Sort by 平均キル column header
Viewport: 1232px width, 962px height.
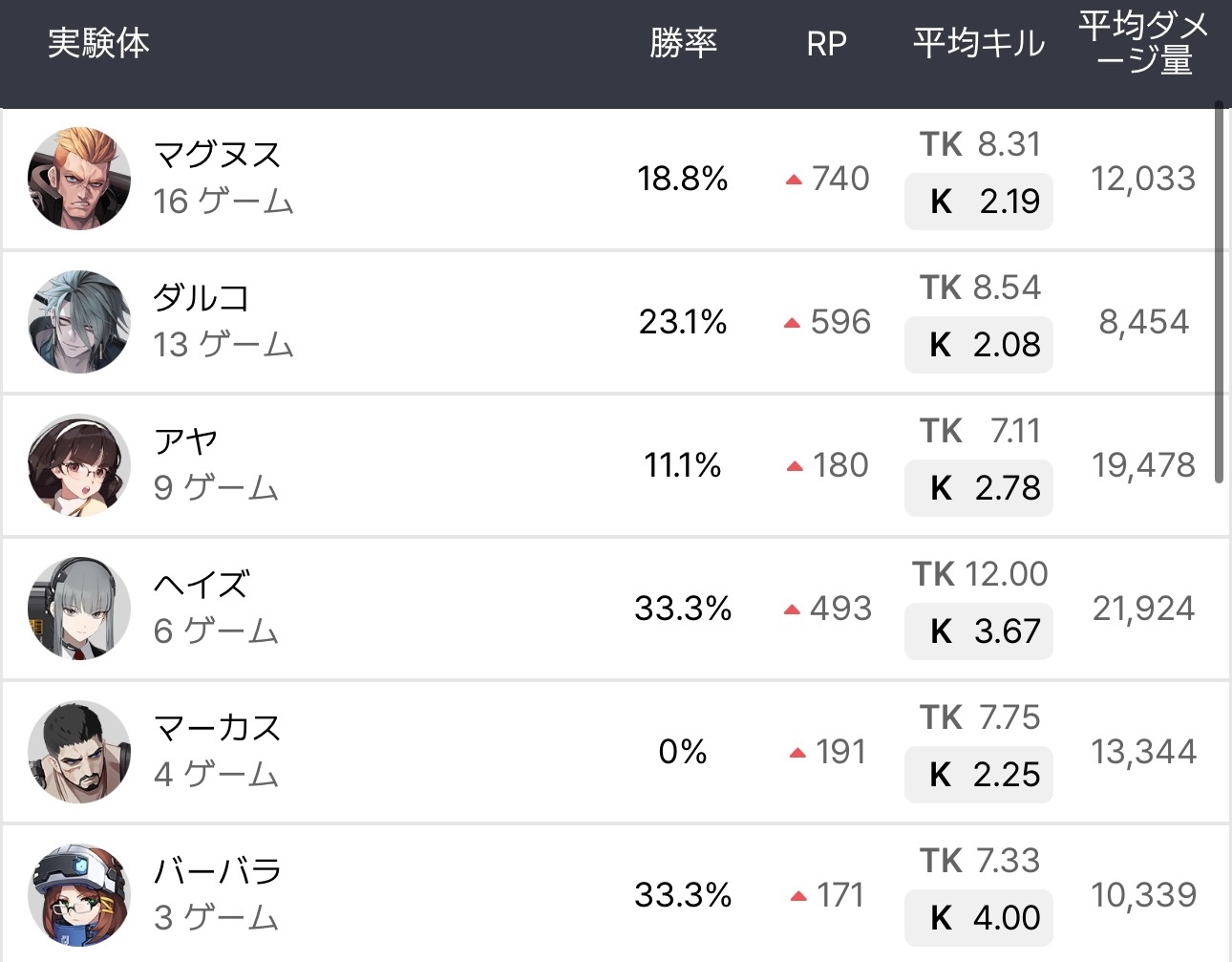(979, 44)
